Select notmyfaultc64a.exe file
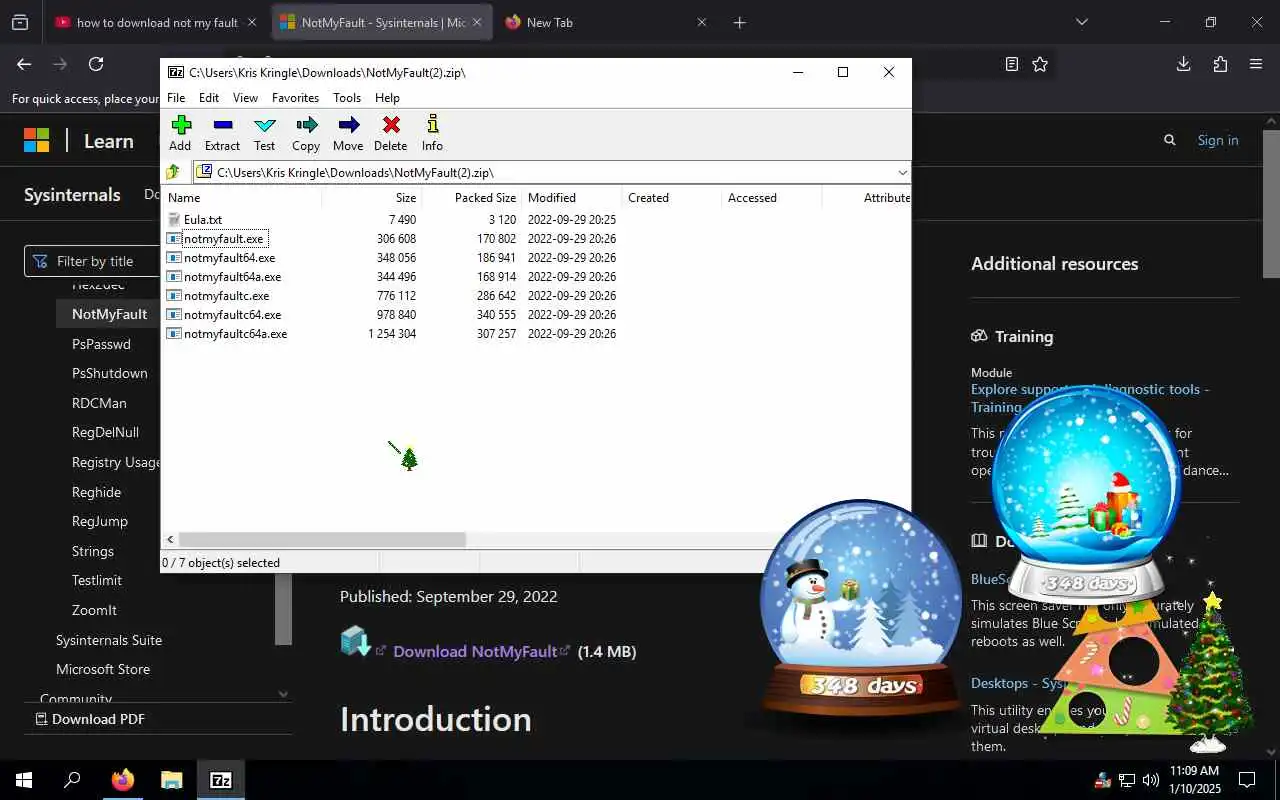This screenshot has width=1280, height=800. tap(235, 334)
